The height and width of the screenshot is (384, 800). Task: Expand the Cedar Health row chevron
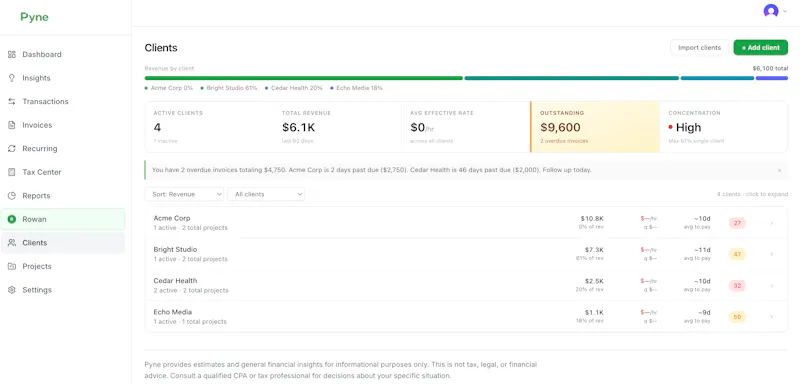(771, 286)
